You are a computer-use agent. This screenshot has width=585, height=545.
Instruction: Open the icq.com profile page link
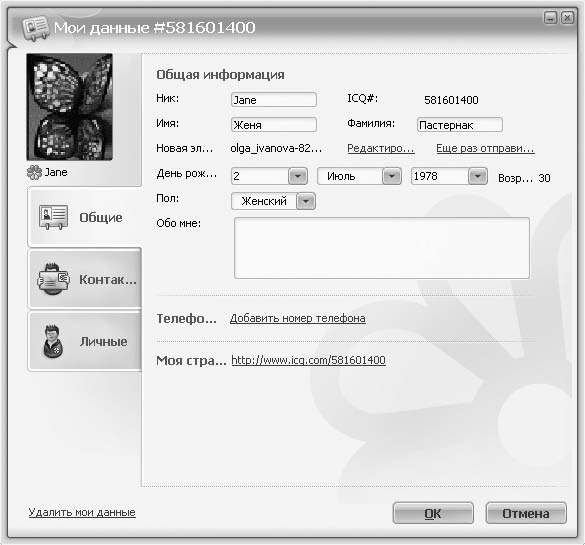click(309, 360)
